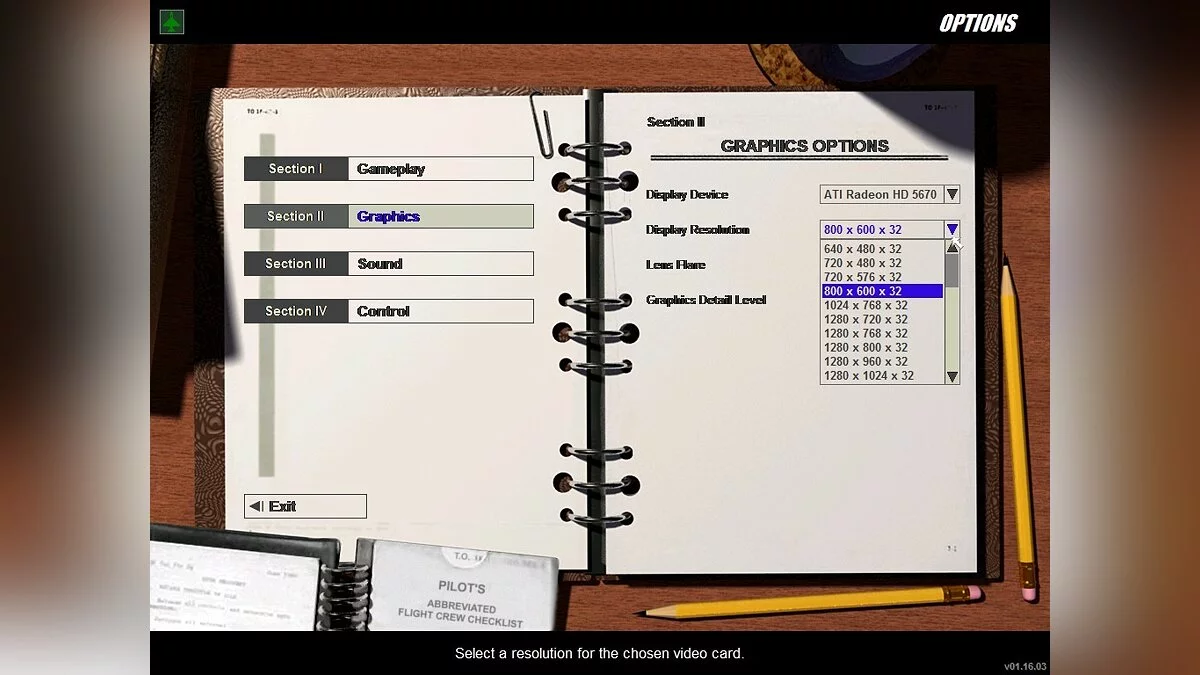Choose 640 x 480 x 32 resolution
Viewport: 1200px width, 675px height.
pyautogui.click(x=882, y=249)
